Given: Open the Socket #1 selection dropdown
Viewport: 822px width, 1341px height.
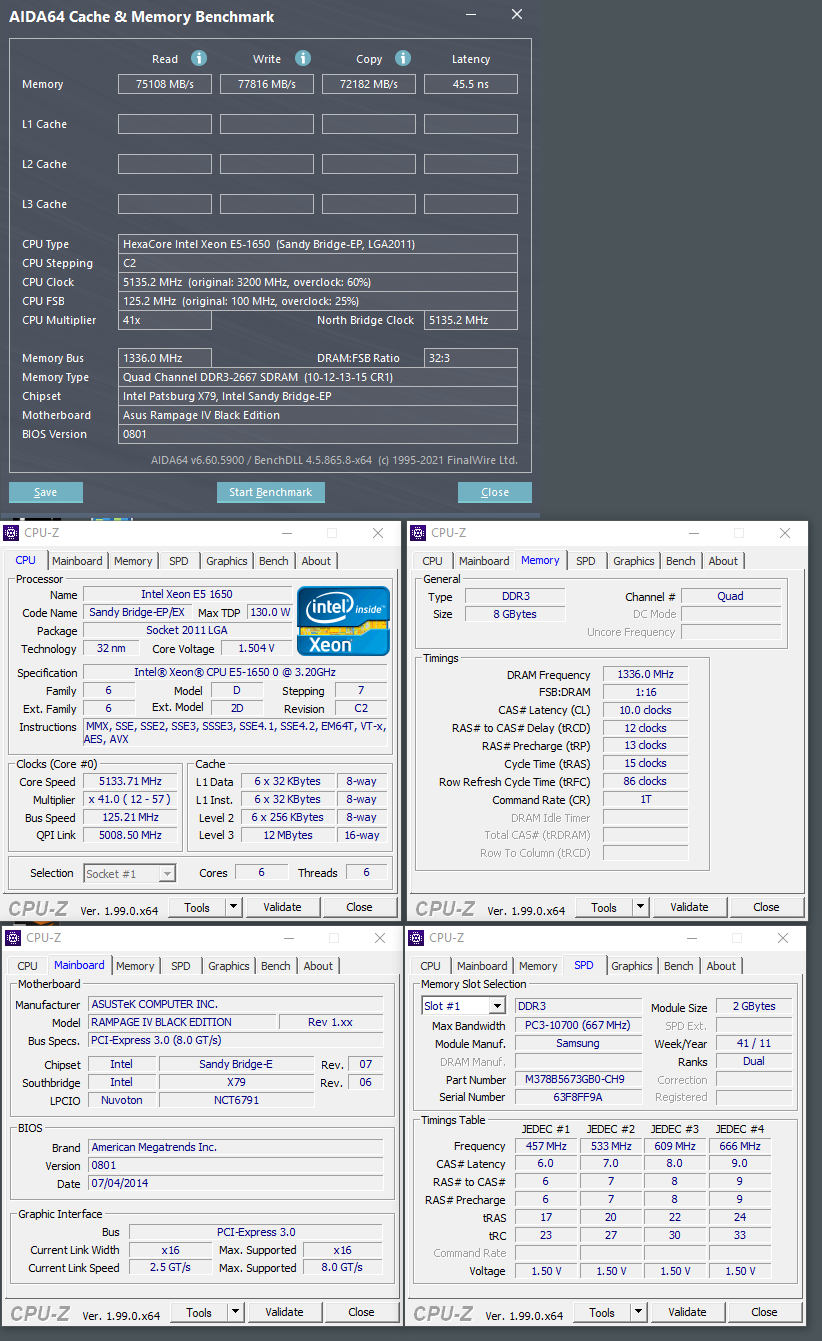Looking at the screenshot, I should (x=167, y=874).
